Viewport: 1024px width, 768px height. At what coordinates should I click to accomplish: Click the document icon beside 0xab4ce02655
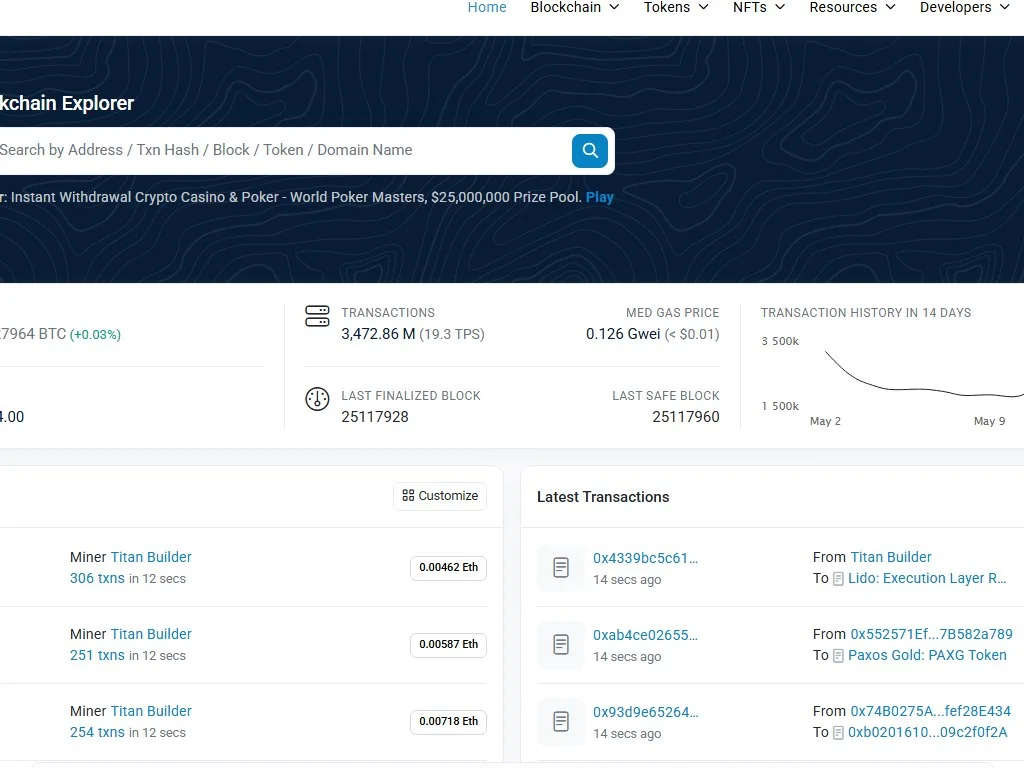click(560, 645)
